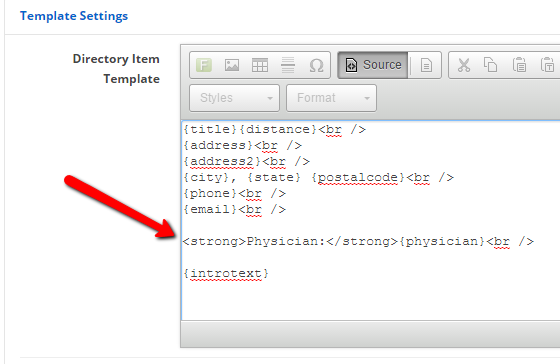Place cursor on {title}{distance} line
Screen dimensions: 560x364
click(x=275, y=130)
